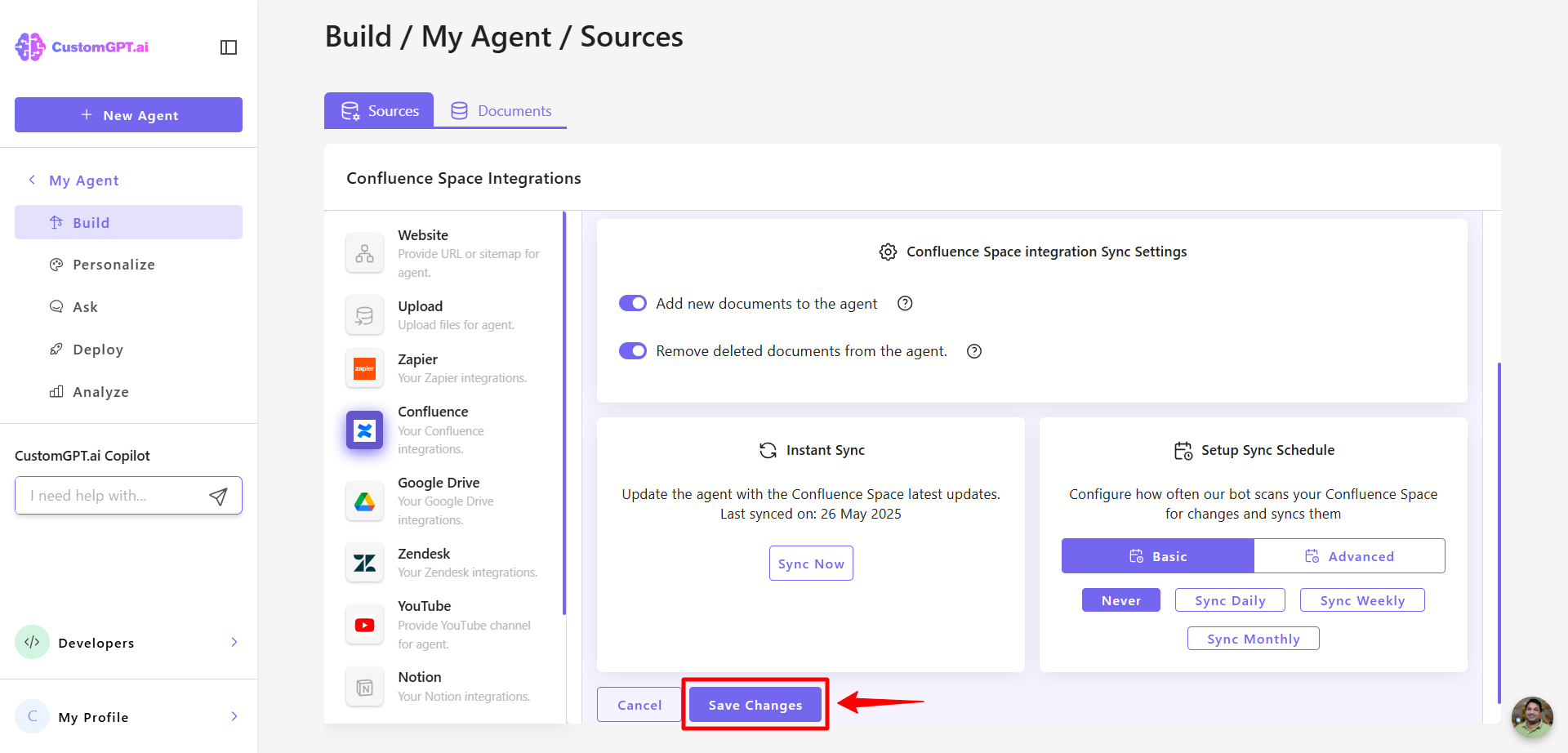Click the Website source label
1568x753 pixels.
pyautogui.click(x=423, y=235)
